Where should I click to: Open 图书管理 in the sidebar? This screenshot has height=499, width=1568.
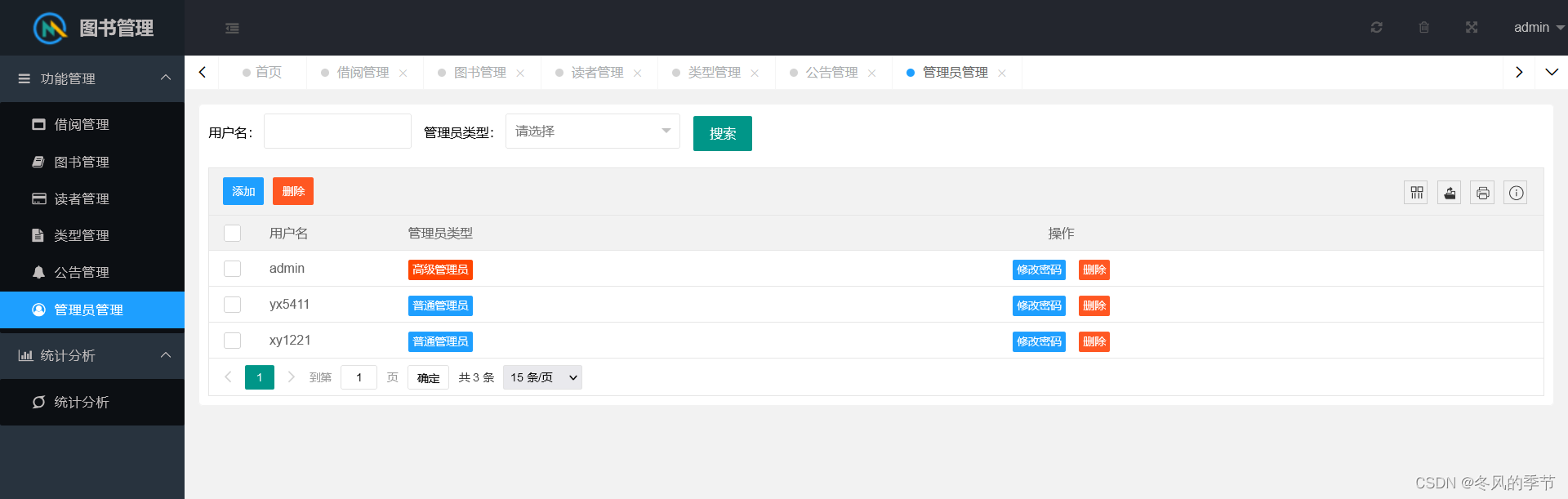92,162
